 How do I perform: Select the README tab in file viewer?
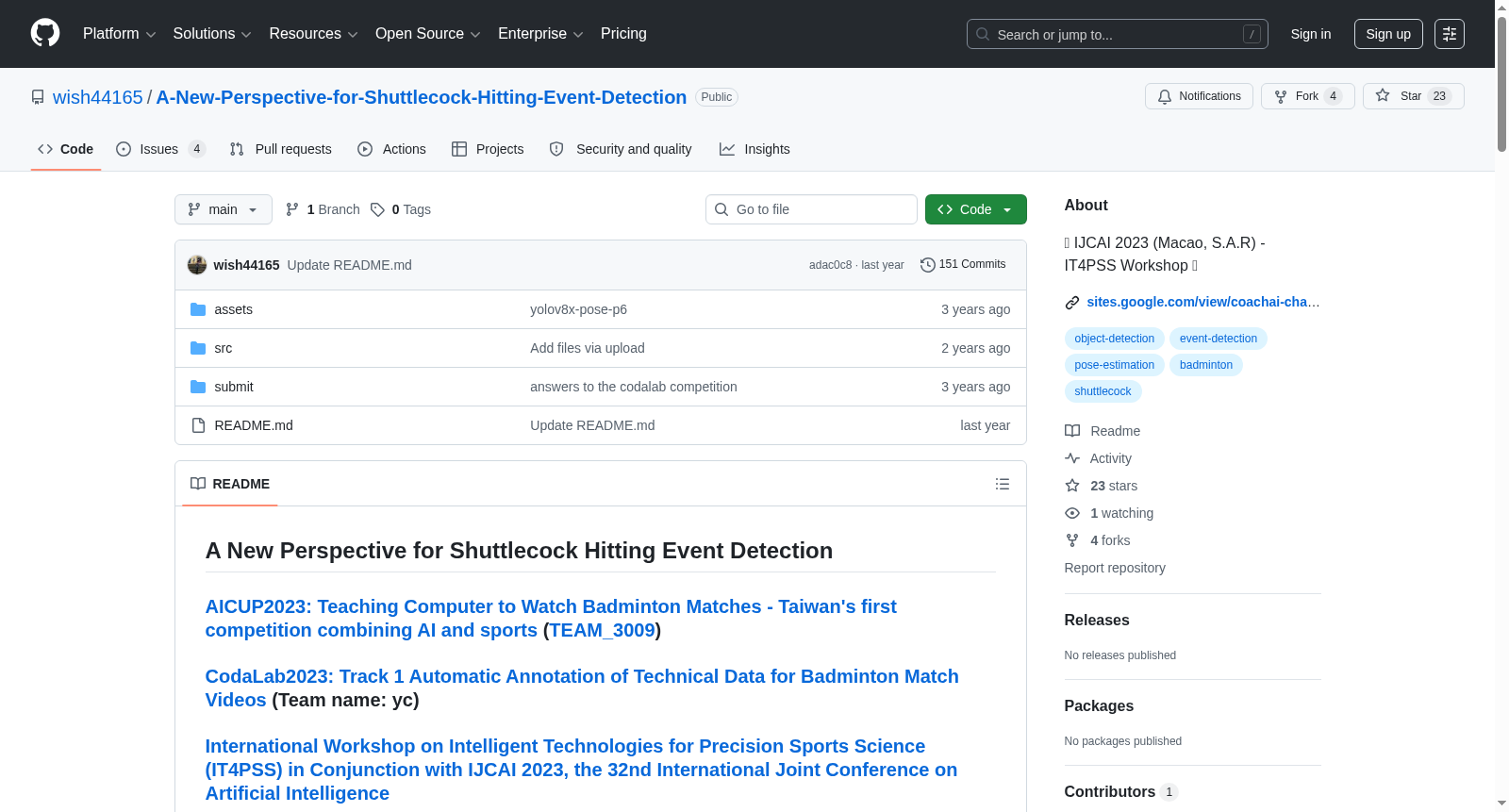pos(230,484)
